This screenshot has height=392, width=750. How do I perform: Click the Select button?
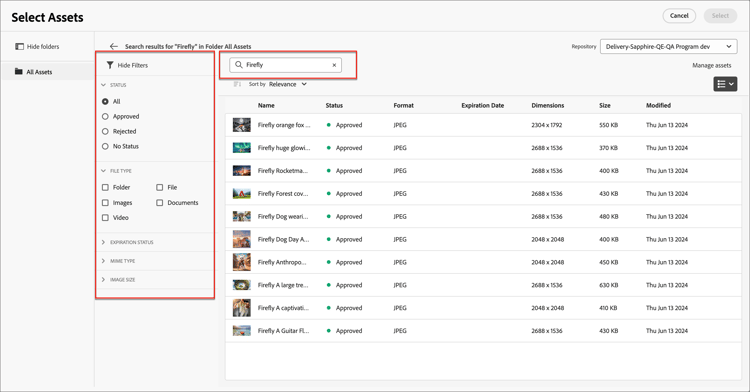pyautogui.click(x=720, y=16)
